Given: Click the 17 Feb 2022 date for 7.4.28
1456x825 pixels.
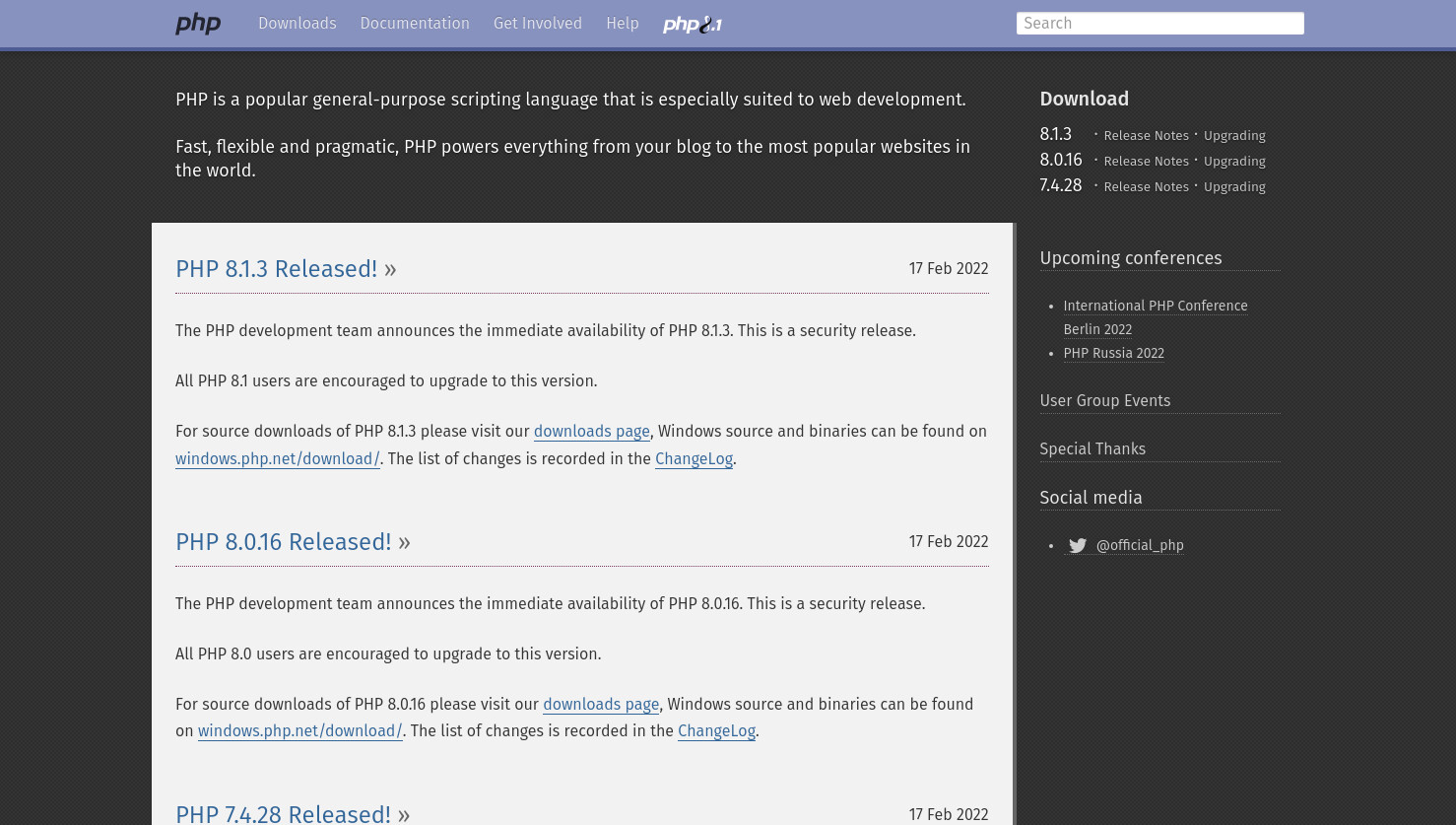Looking at the screenshot, I should click(949, 815).
